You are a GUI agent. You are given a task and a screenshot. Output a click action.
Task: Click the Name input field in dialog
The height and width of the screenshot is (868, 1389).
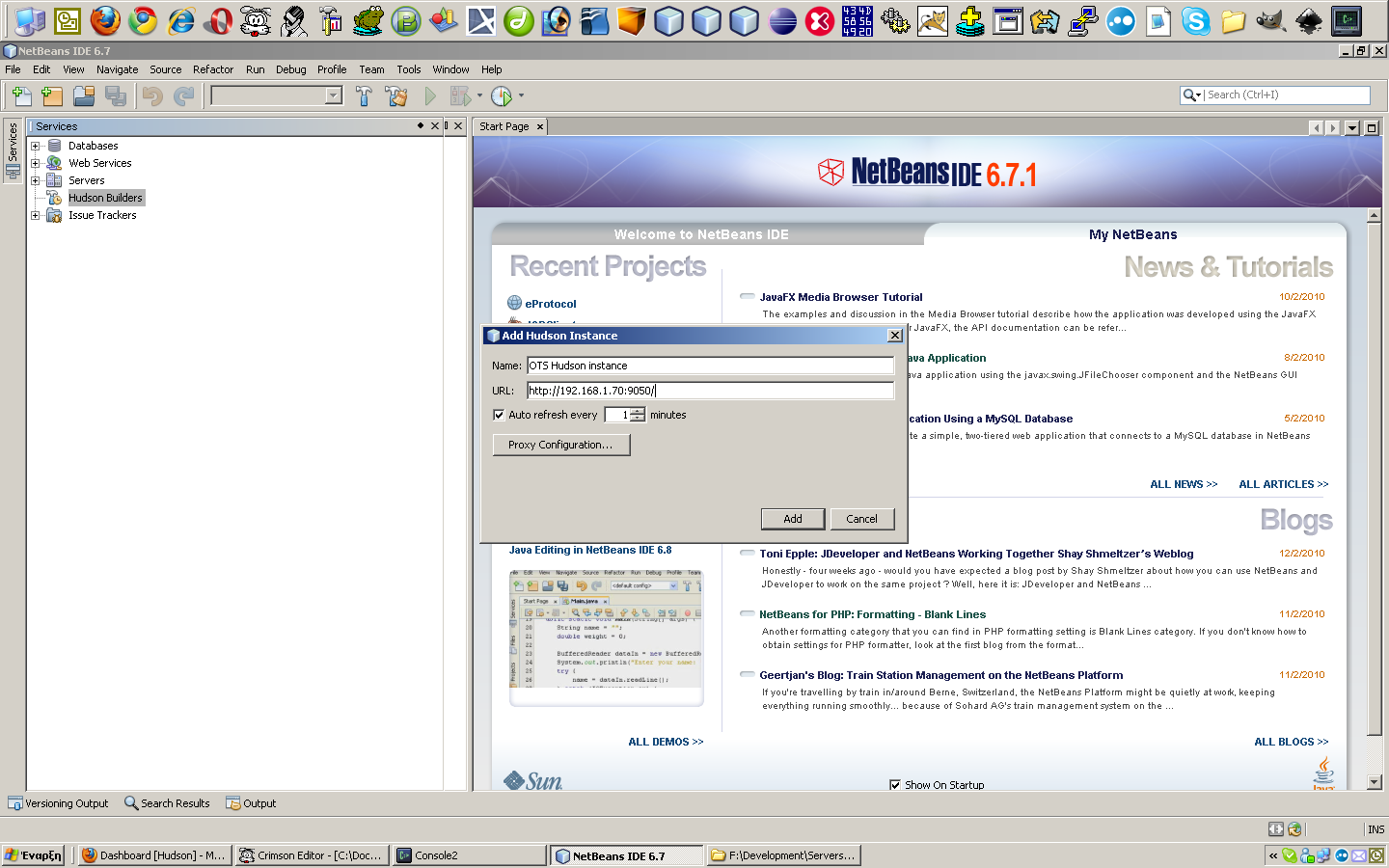[710, 366]
